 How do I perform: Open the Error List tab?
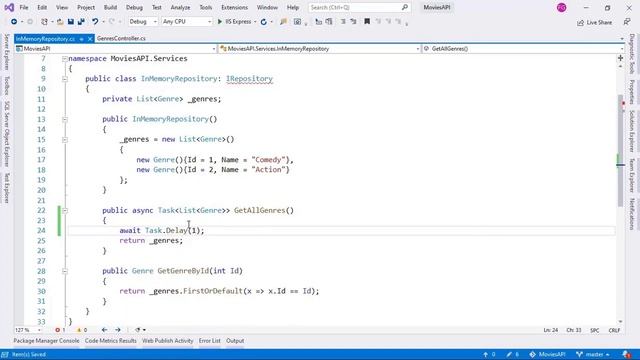click(210, 341)
